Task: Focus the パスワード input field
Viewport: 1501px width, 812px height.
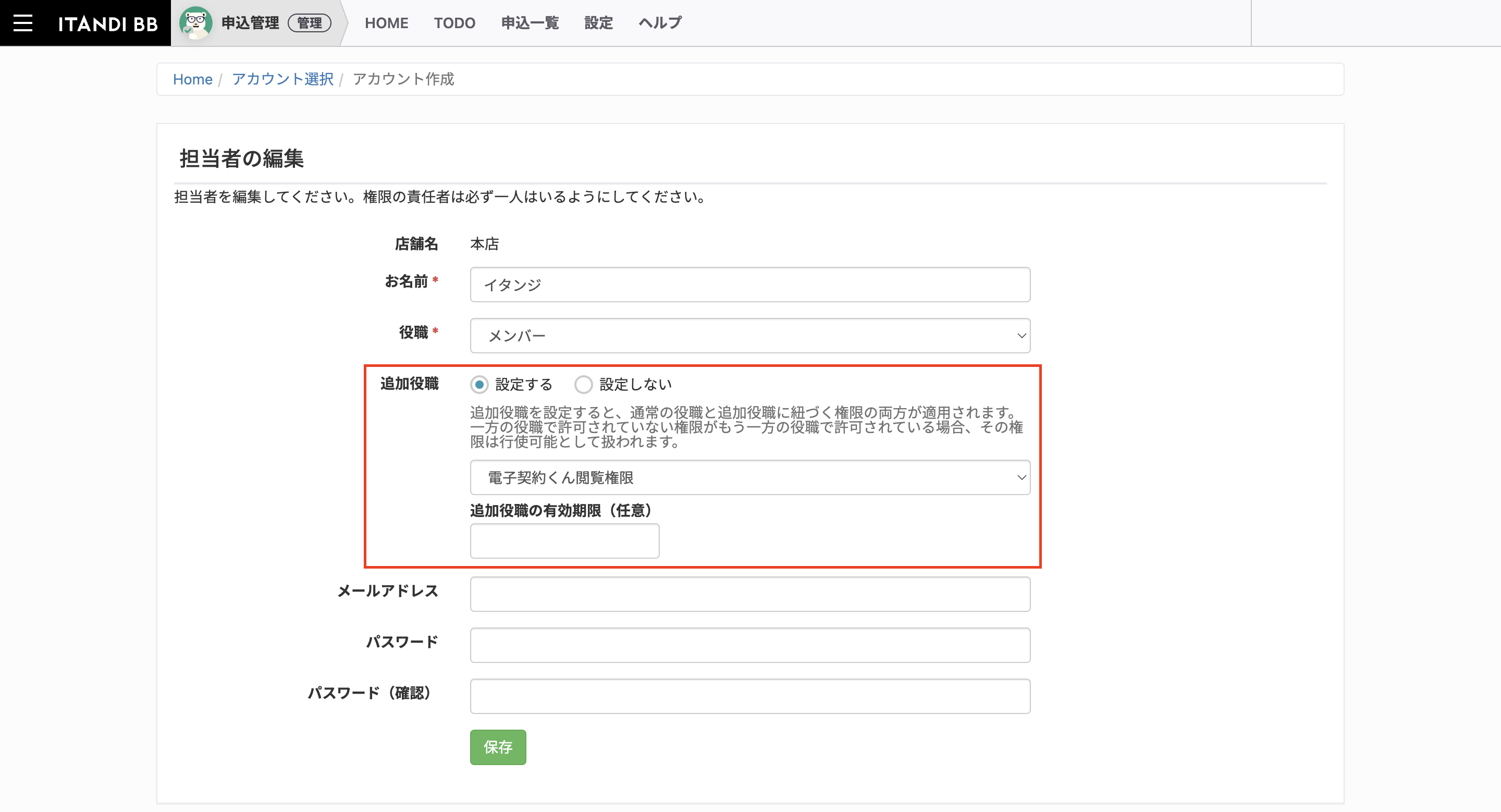Action: [x=750, y=645]
